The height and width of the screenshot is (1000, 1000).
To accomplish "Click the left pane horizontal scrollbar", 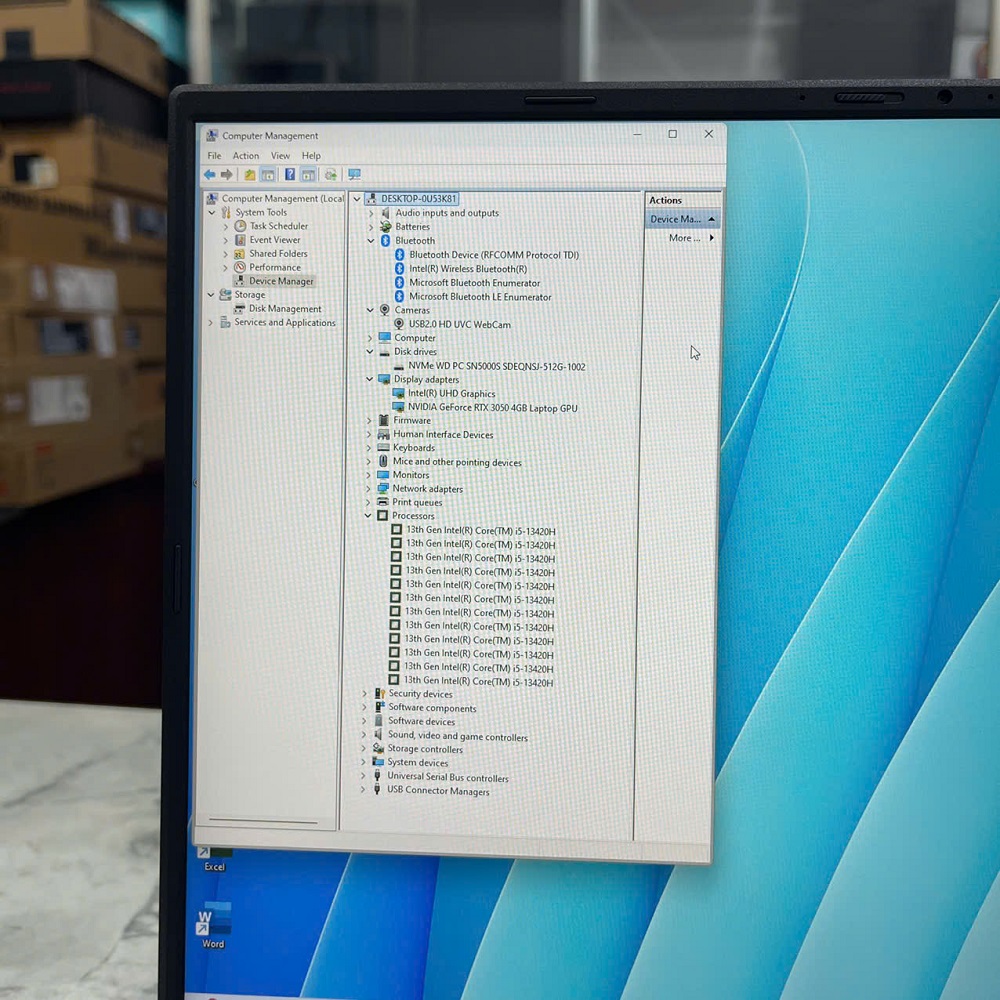I will coord(263,821).
